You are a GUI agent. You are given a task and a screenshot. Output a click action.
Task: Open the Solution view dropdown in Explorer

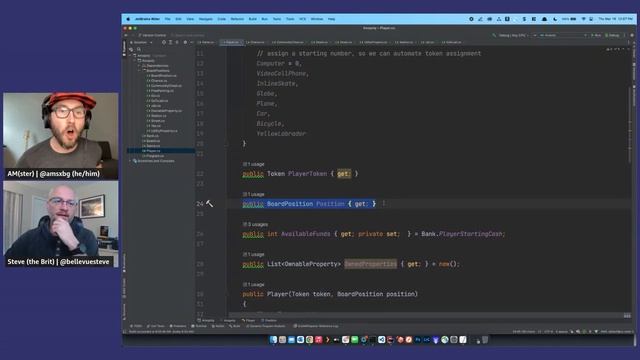pos(141,42)
